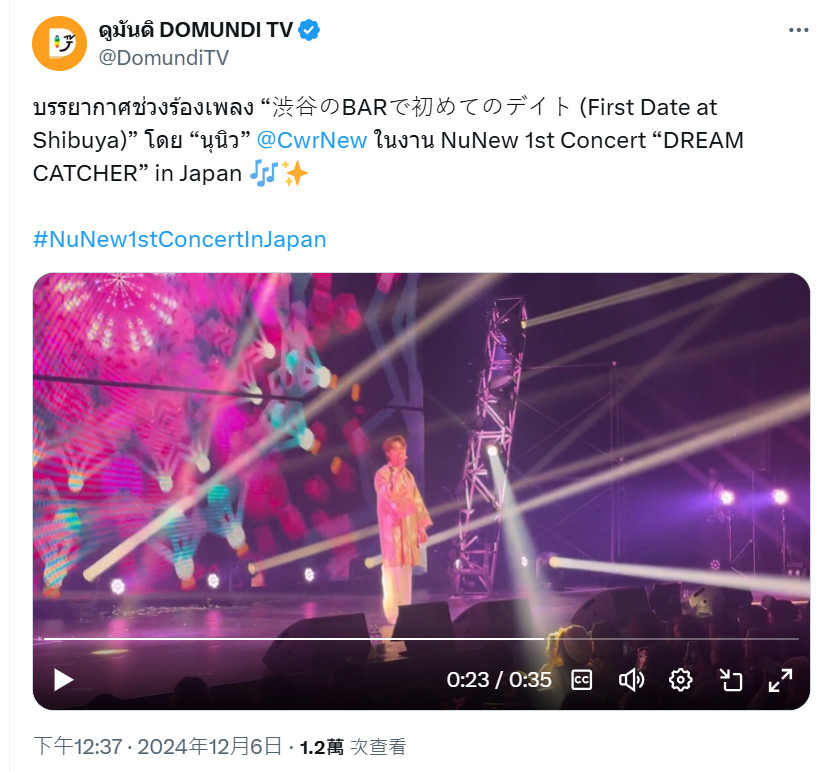The image size is (833, 772).
Task: Click the ดูมันดิ DOMUNDI TV display name
Action: pyautogui.click(x=196, y=30)
